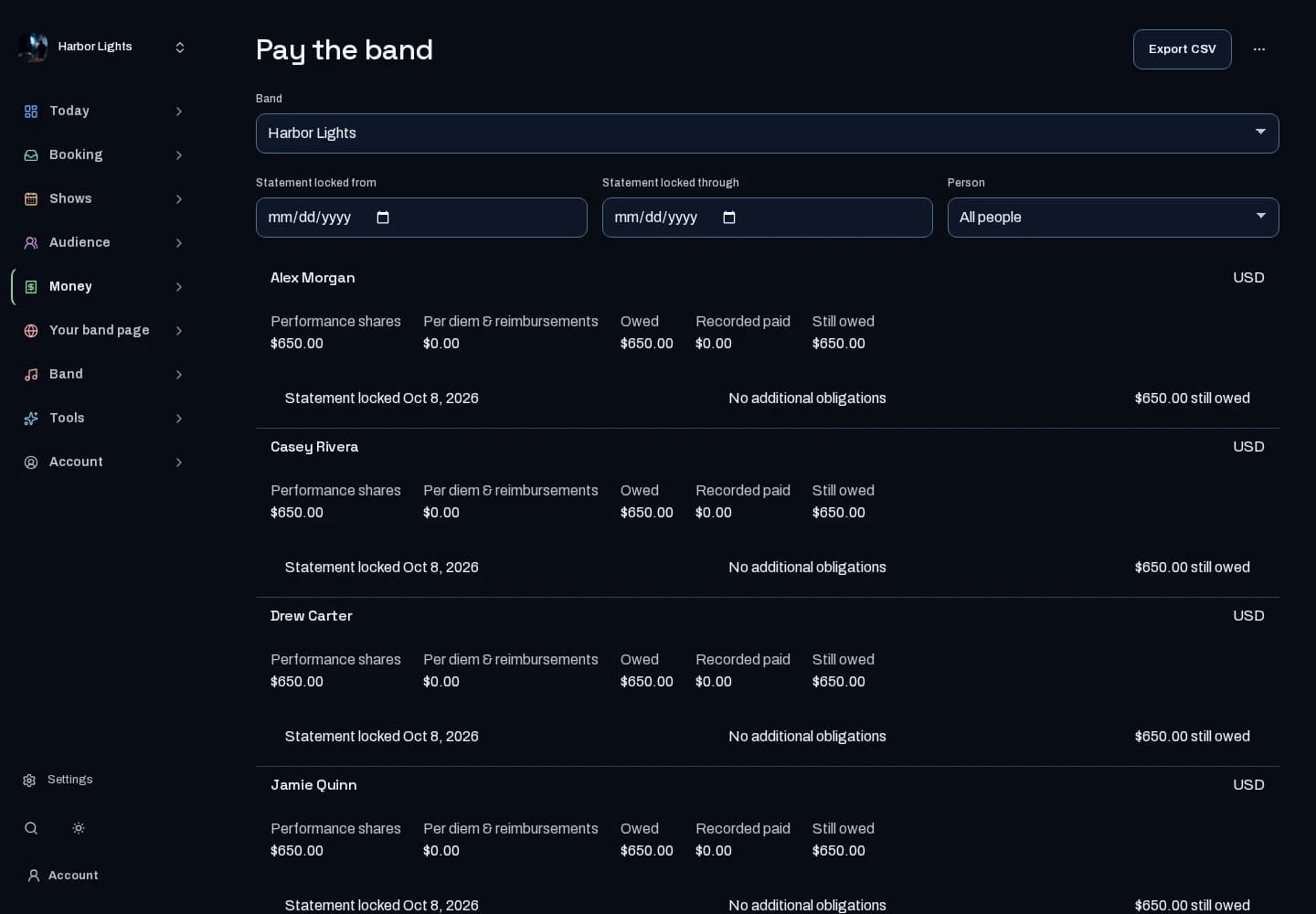Click the search magnifier icon
The height and width of the screenshot is (914, 1316).
tap(31, 828)
